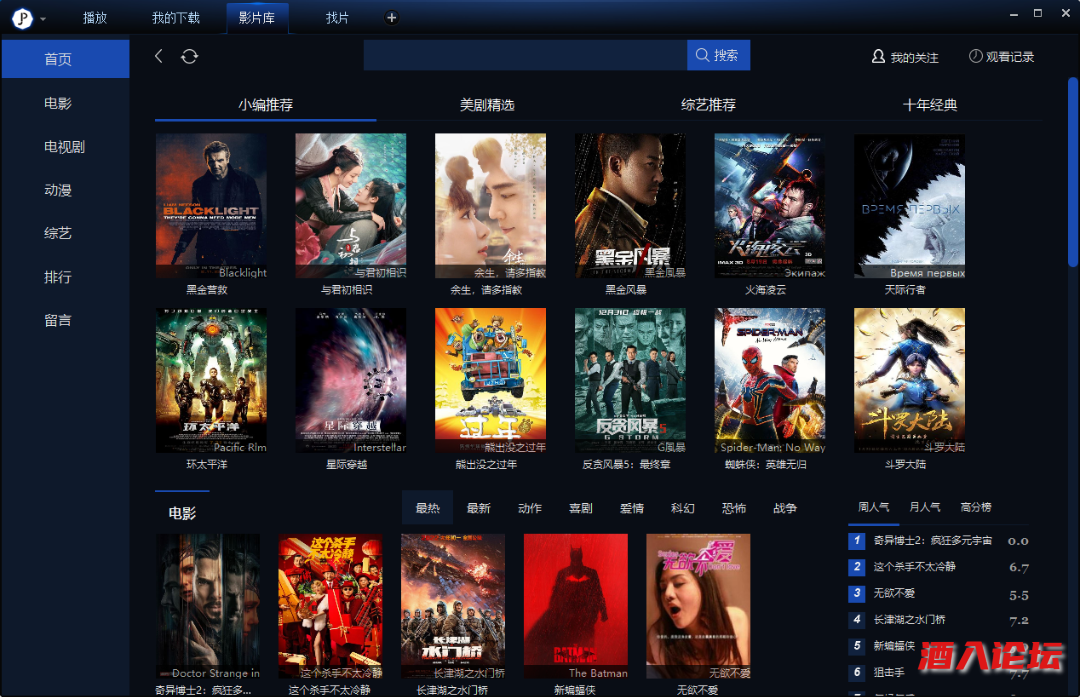Open the 十年经典 section tab
The width and height of the screenshot is (1080, 697).
[x=930, y=105]
